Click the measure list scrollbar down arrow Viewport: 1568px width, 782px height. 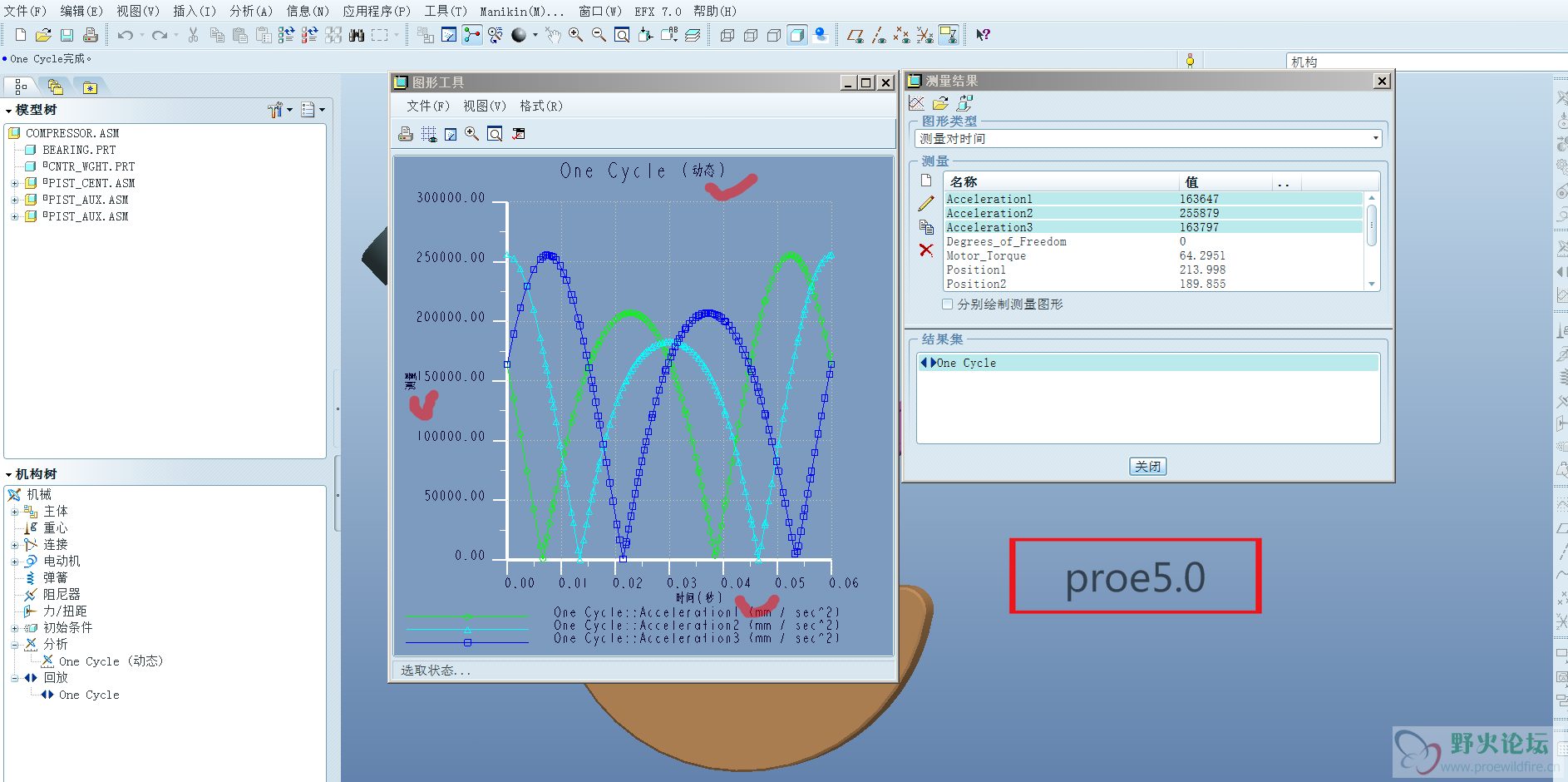pyautogui.click(x=1372, y=285)
